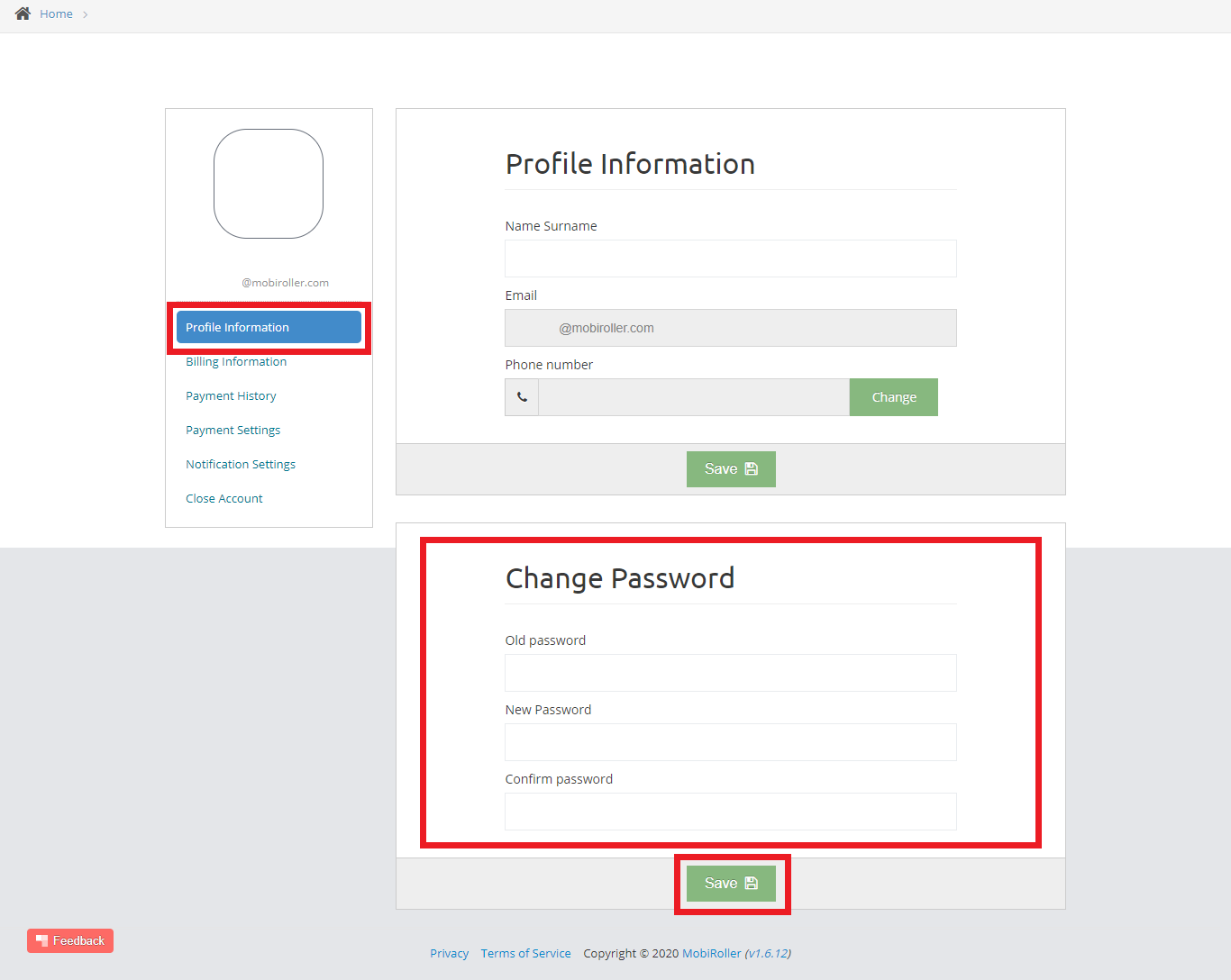Click the Confirm password field
1231x980 pixels.
pos(731,812)
